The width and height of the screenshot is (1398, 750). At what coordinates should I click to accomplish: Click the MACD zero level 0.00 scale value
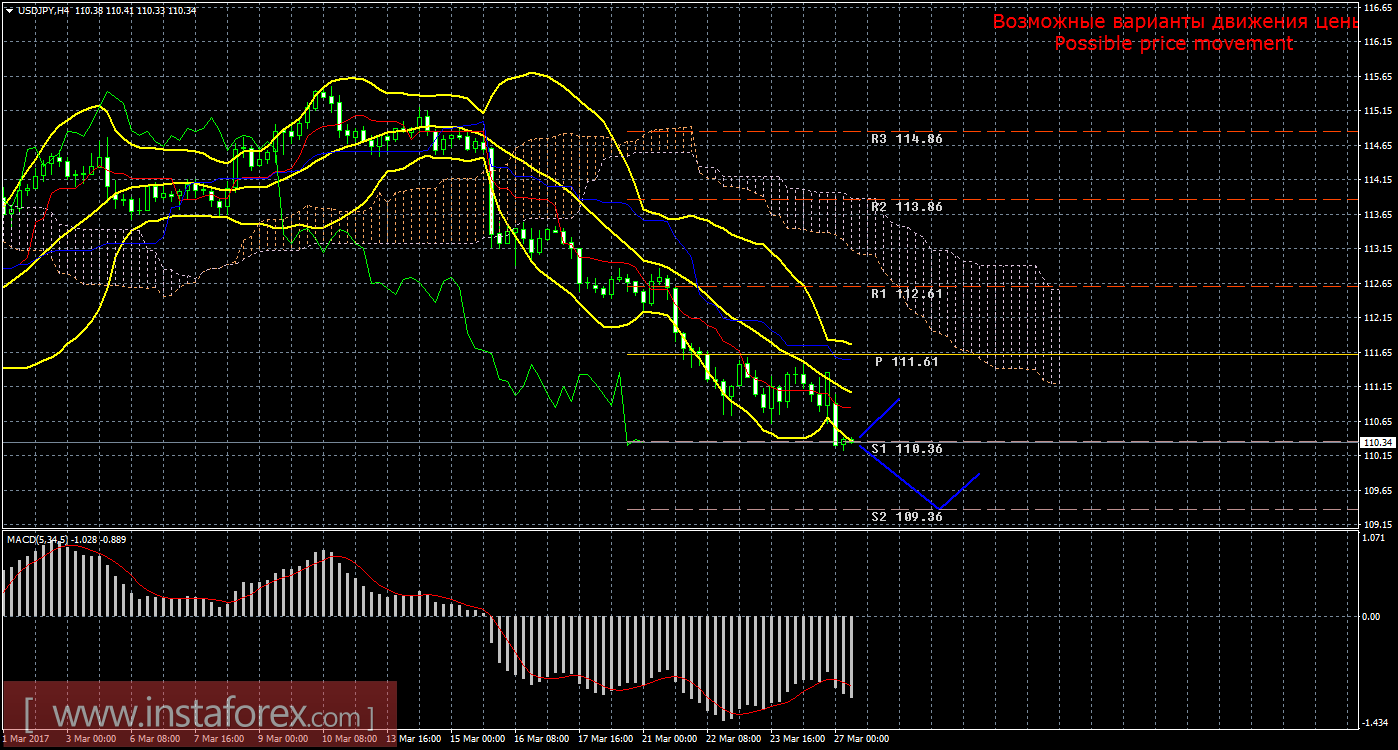(x=1372, y=616)
